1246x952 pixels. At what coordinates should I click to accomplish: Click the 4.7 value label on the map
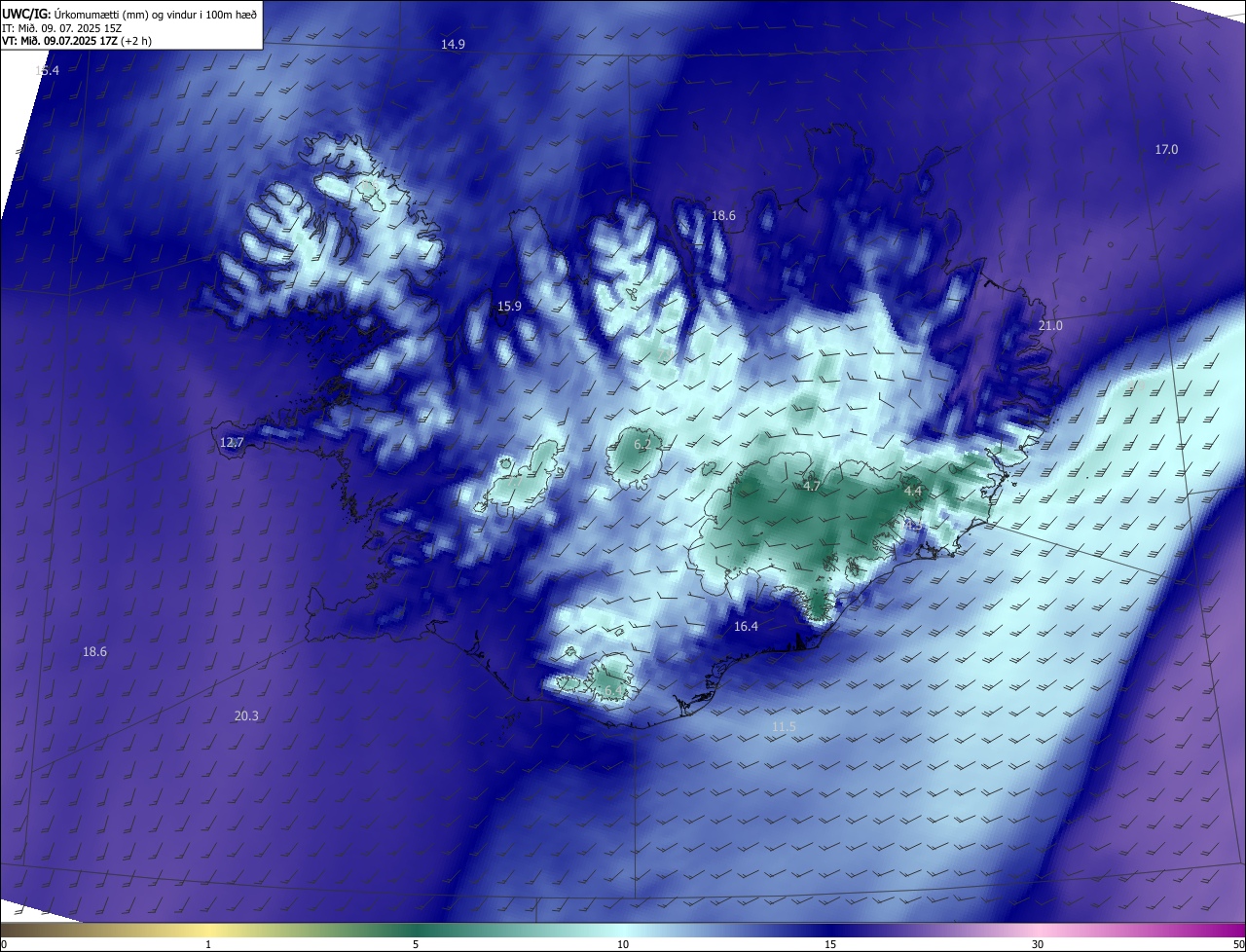pos(812,486)
